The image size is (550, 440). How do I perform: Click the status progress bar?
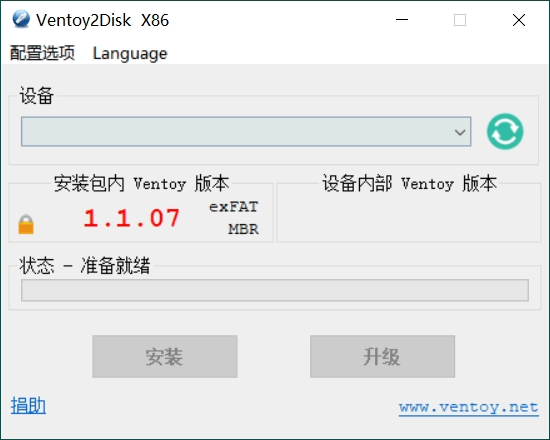pyautogui.click(x=275, y=290)
